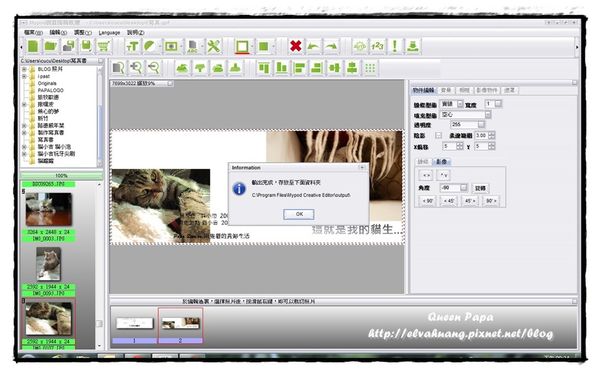Select page 1 thumbnail in bottom strip
The height and width of the screenshot is (375, 600).
(134, 323)
